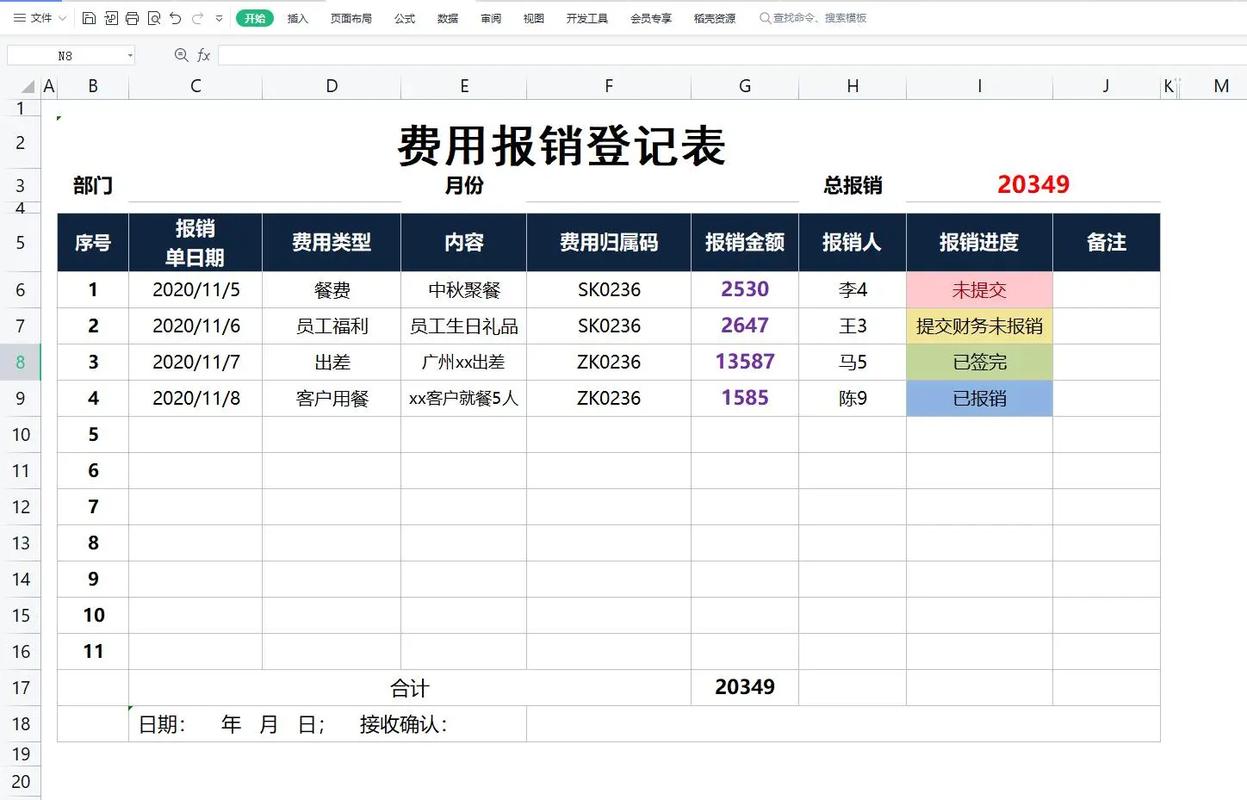Click the Undo arrow icon
The image size is (1247, 800).
pyautogui.click(x=176, y=18)
